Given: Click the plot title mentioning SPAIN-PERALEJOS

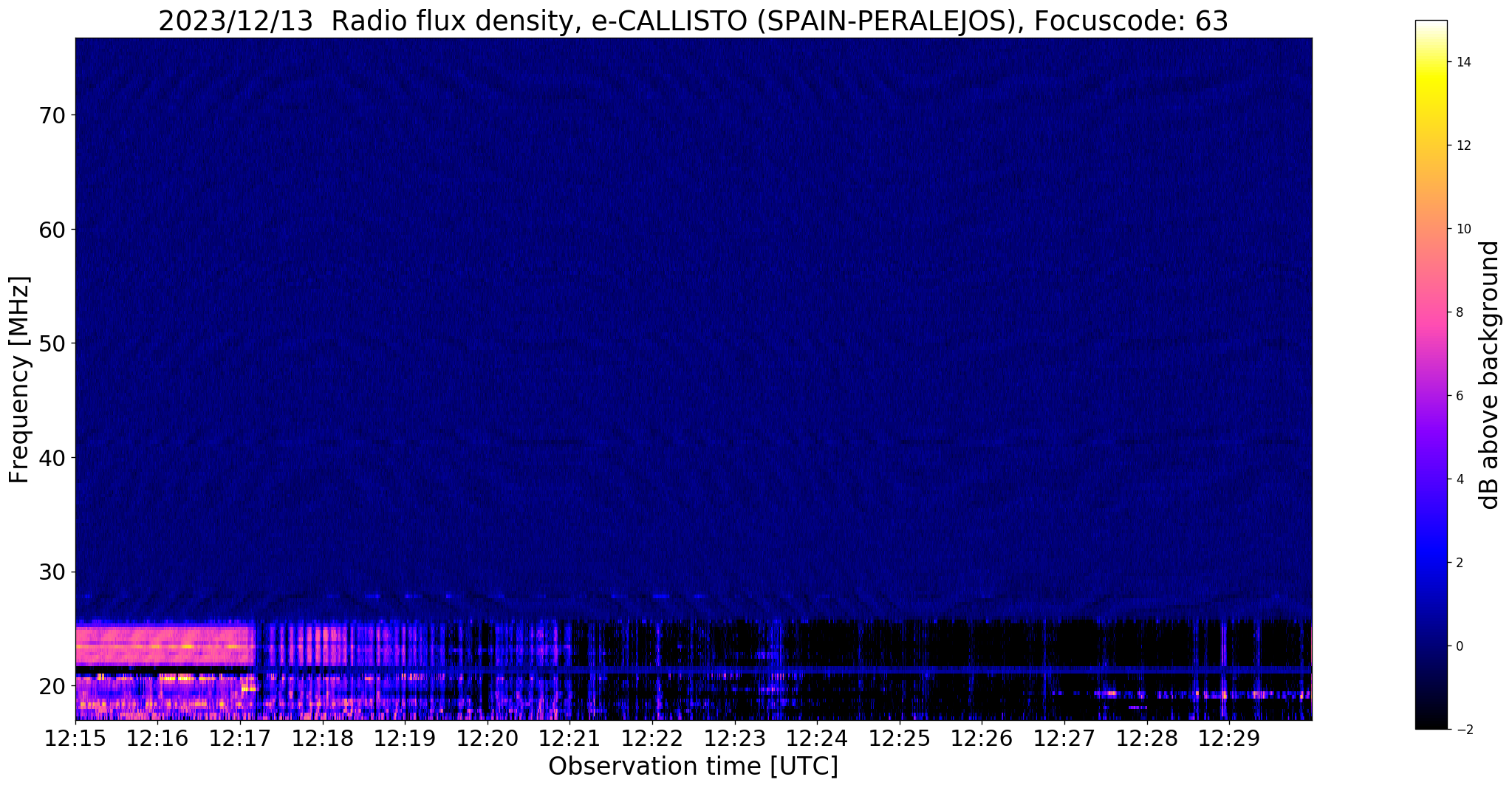Looking at the screenshot, I should pyautogui.click(x=693, y=21).
